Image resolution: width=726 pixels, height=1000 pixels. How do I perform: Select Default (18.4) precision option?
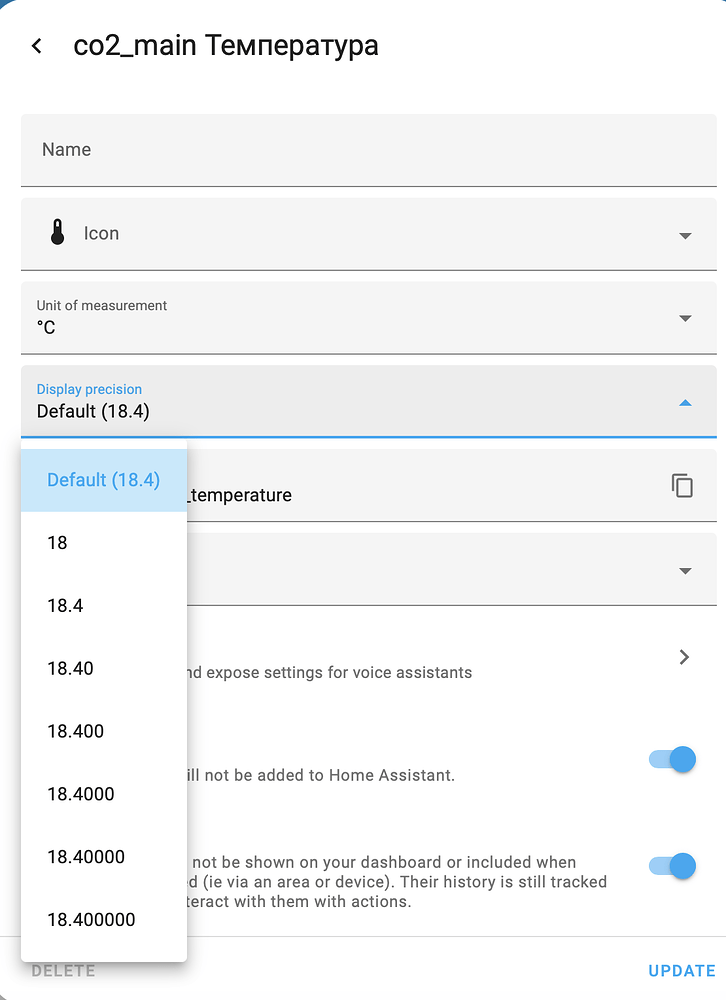pos(104,480)
